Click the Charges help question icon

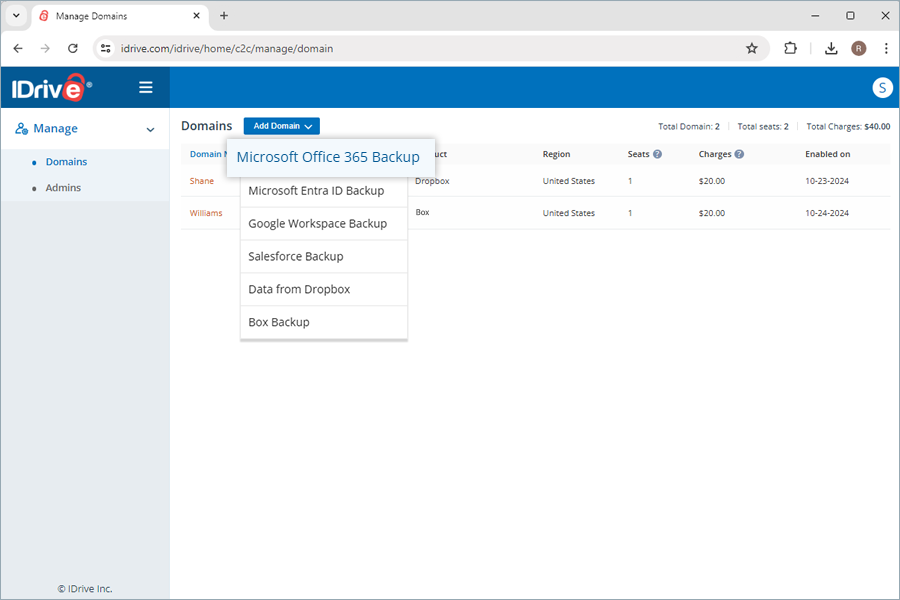point(739,154)
